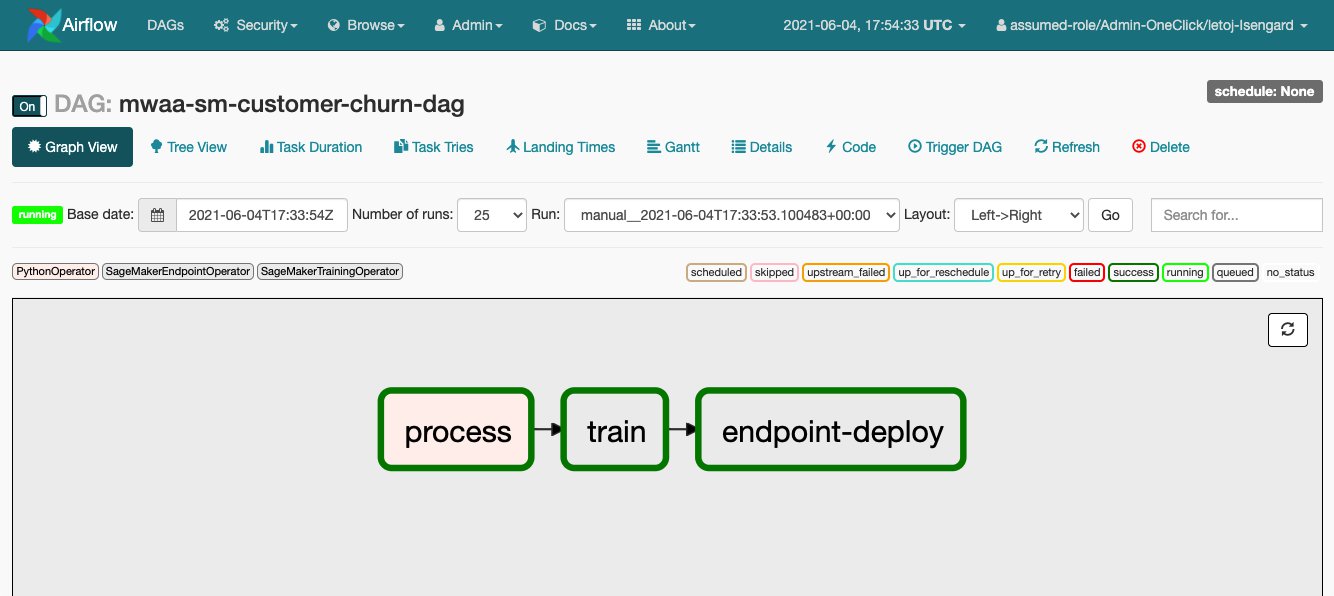1334x596 pixels.
Task: Click the up_for_reschedule status legend
Action: click(943, 272)
